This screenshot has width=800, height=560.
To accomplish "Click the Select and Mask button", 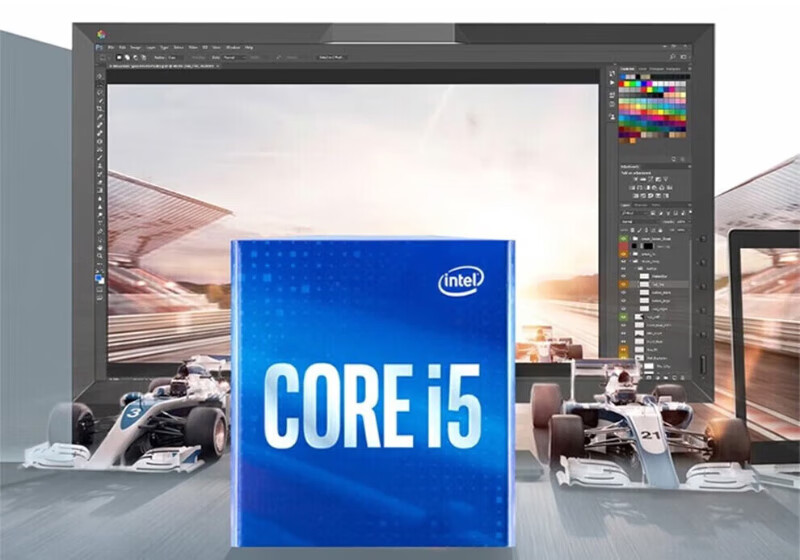I will coord(332,57).
